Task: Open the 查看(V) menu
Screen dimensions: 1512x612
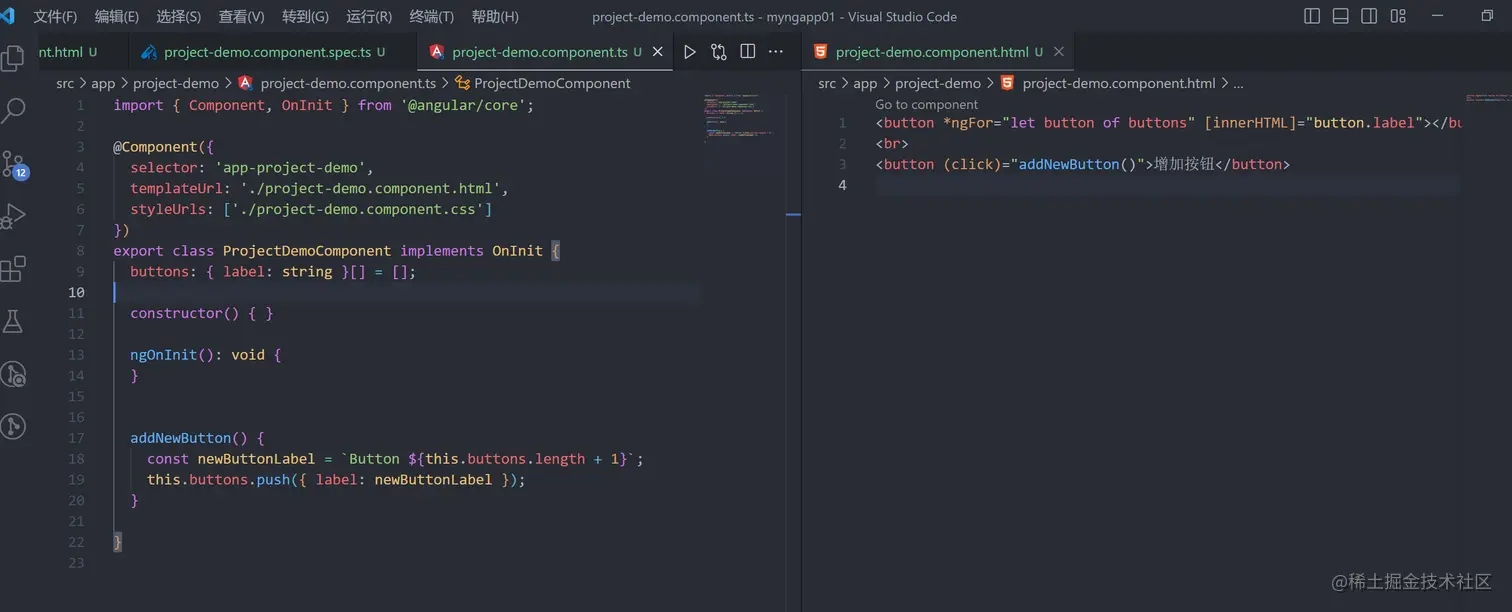Action: coord(241,16)
